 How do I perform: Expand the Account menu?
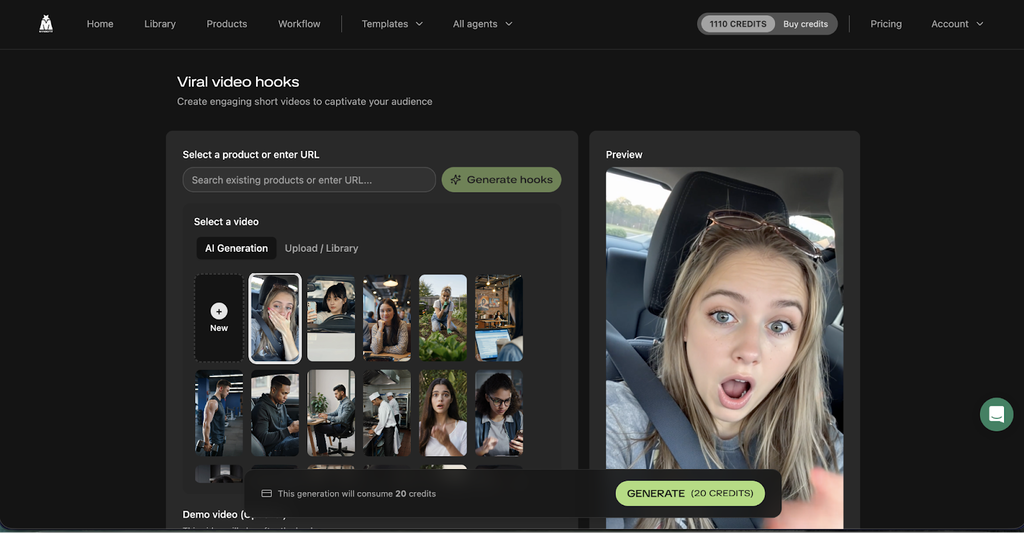957,24
